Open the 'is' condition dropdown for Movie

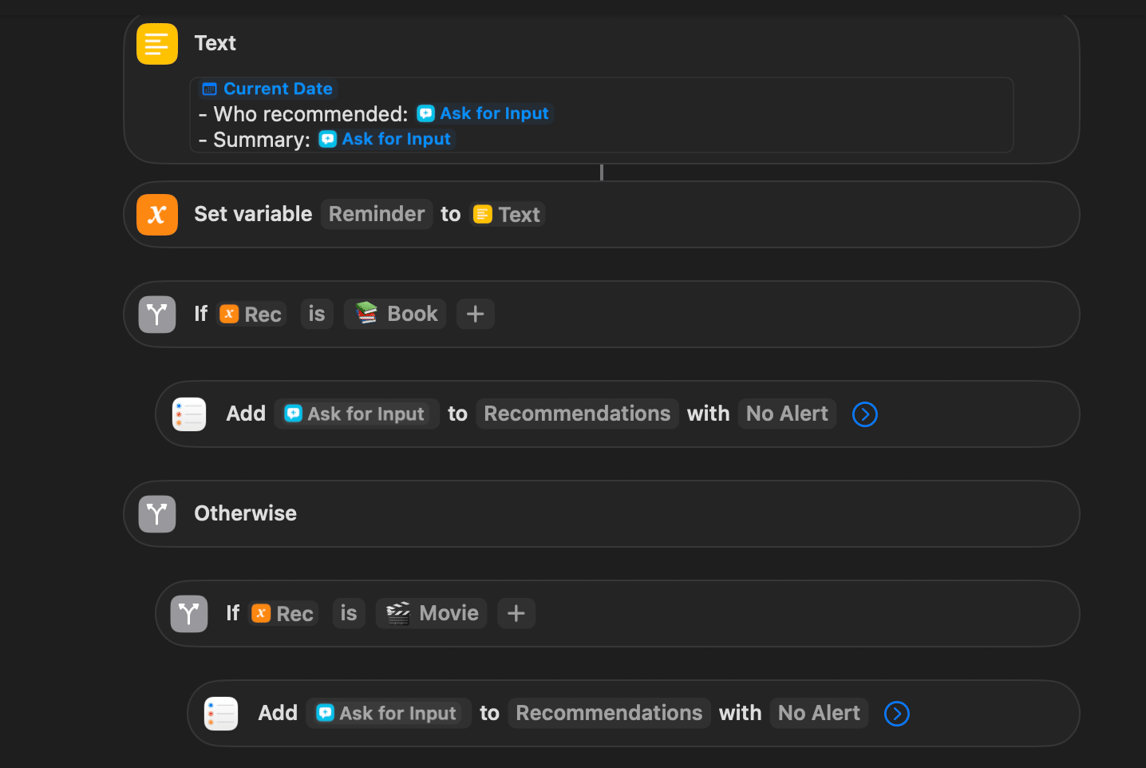348,613
